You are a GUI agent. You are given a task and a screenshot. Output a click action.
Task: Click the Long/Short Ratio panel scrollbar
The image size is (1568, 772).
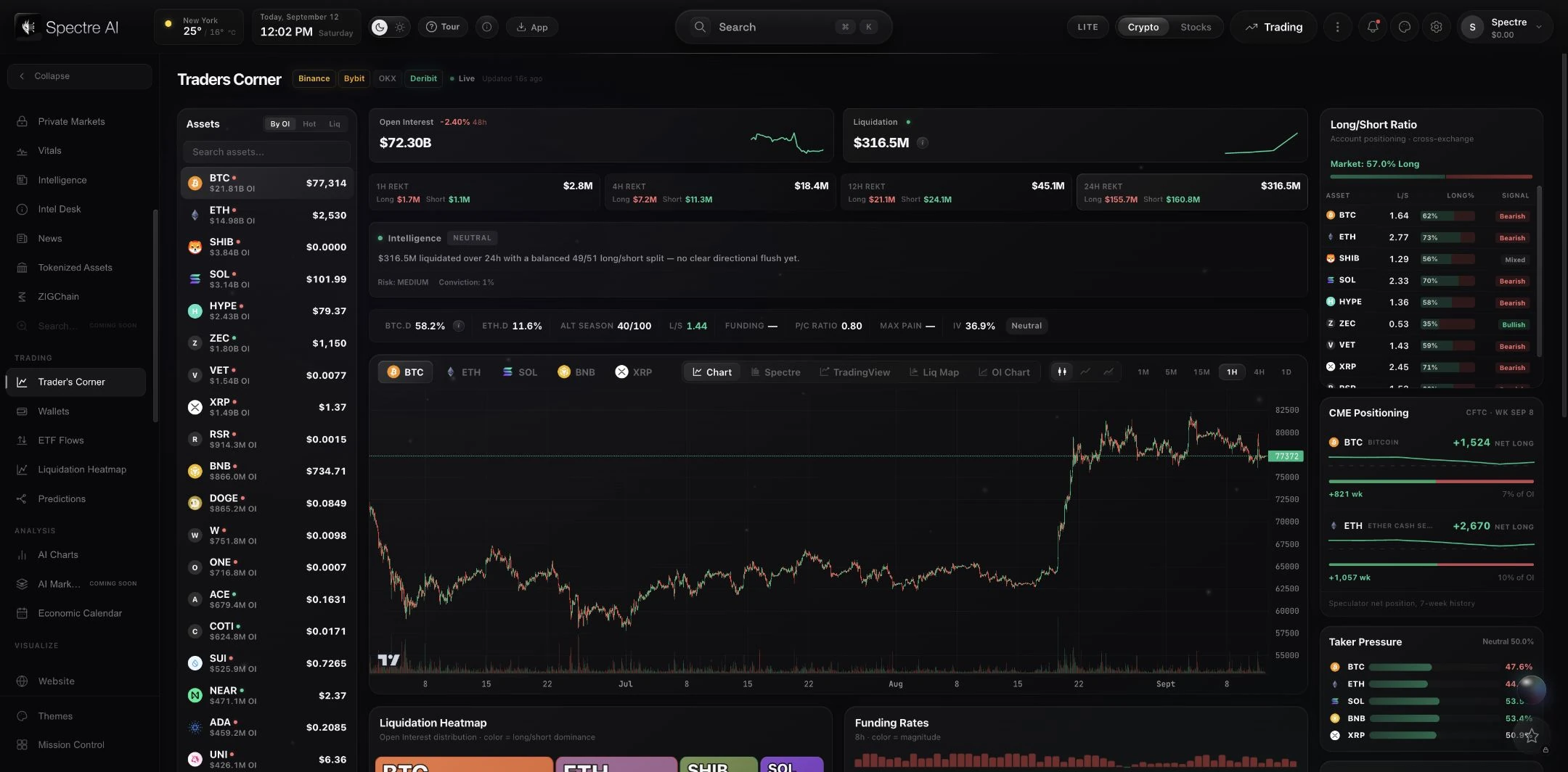(x=1538, y=272)
